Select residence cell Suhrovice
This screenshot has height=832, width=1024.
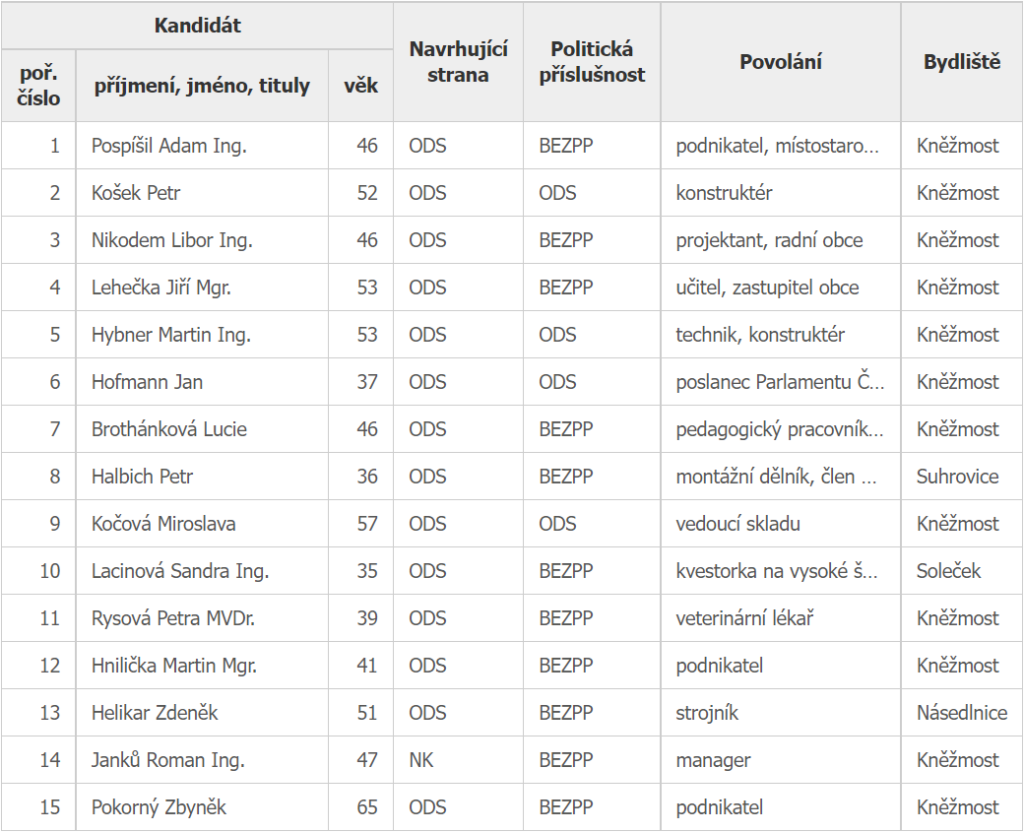coord(957,476)
